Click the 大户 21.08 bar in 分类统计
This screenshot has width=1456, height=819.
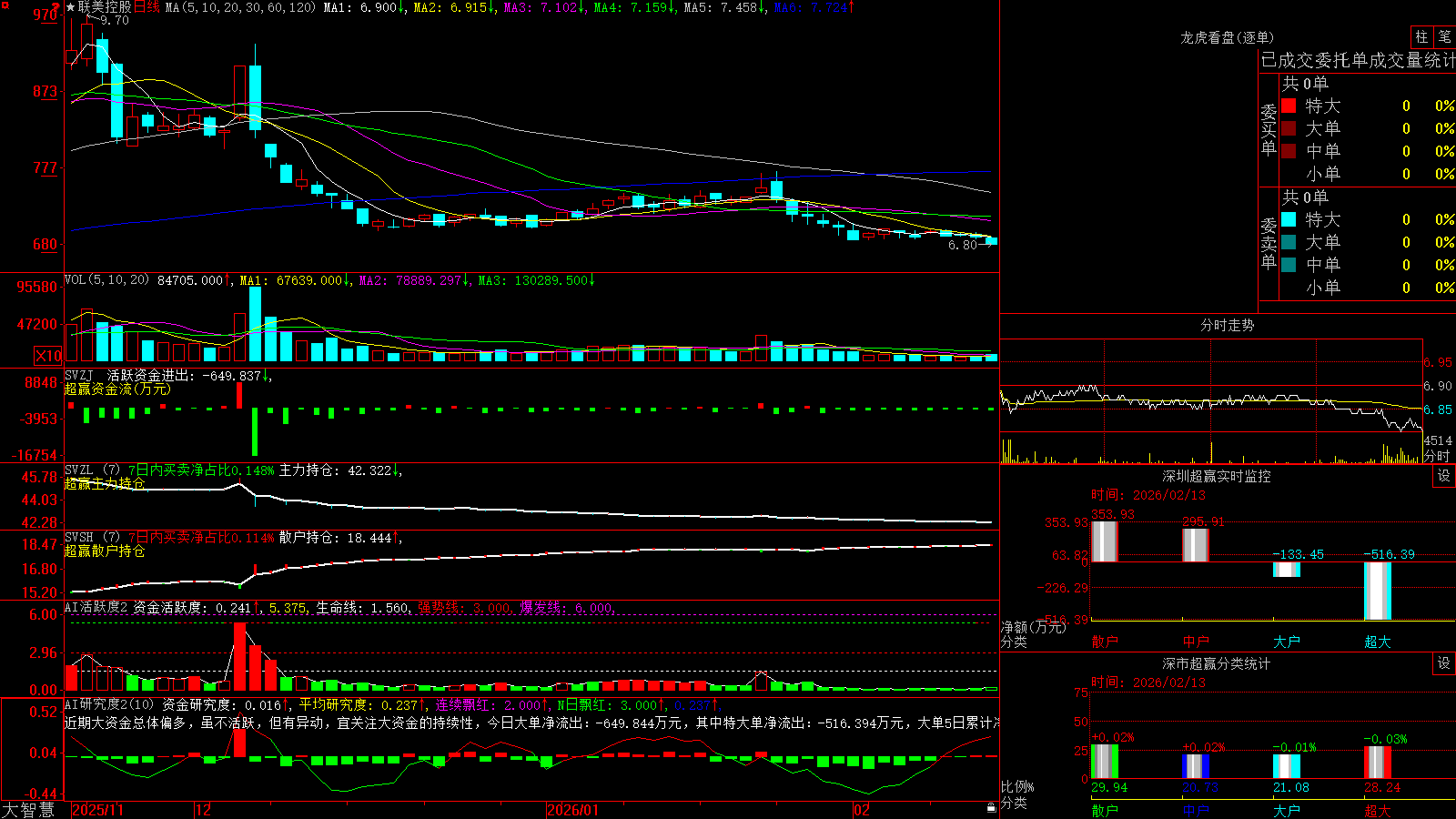1287,766
